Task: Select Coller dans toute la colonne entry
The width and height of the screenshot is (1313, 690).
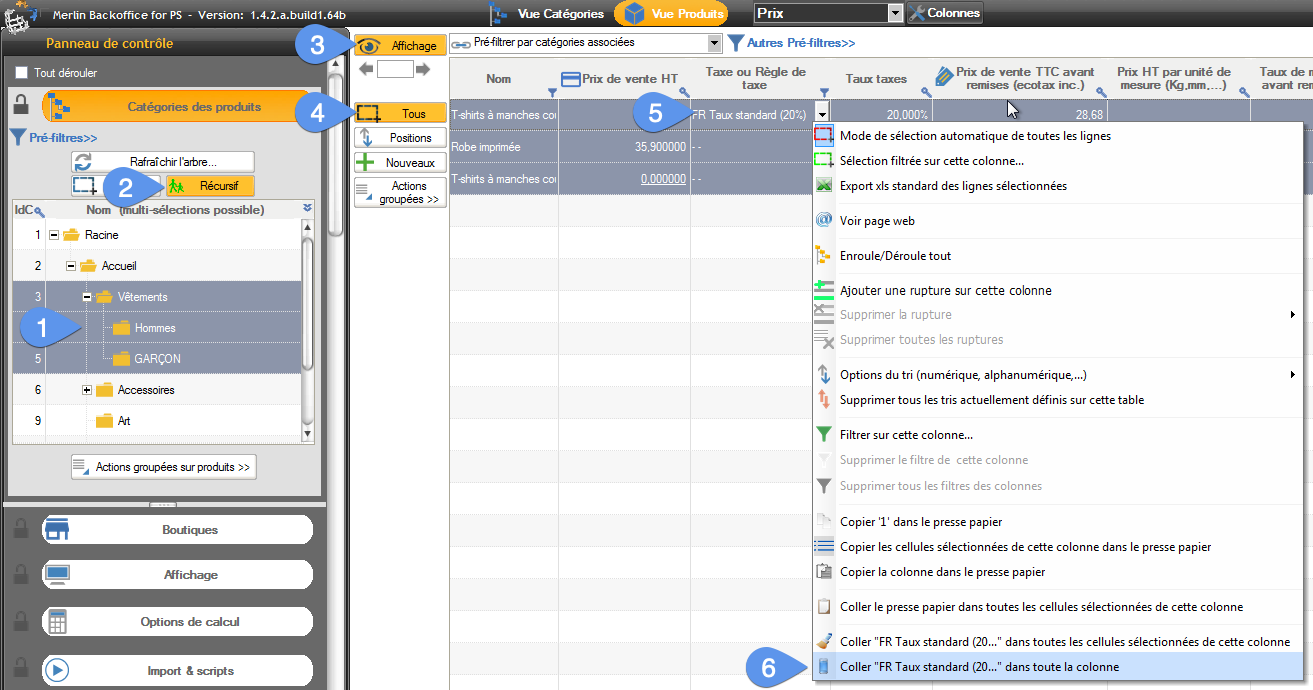Action: 979,667
